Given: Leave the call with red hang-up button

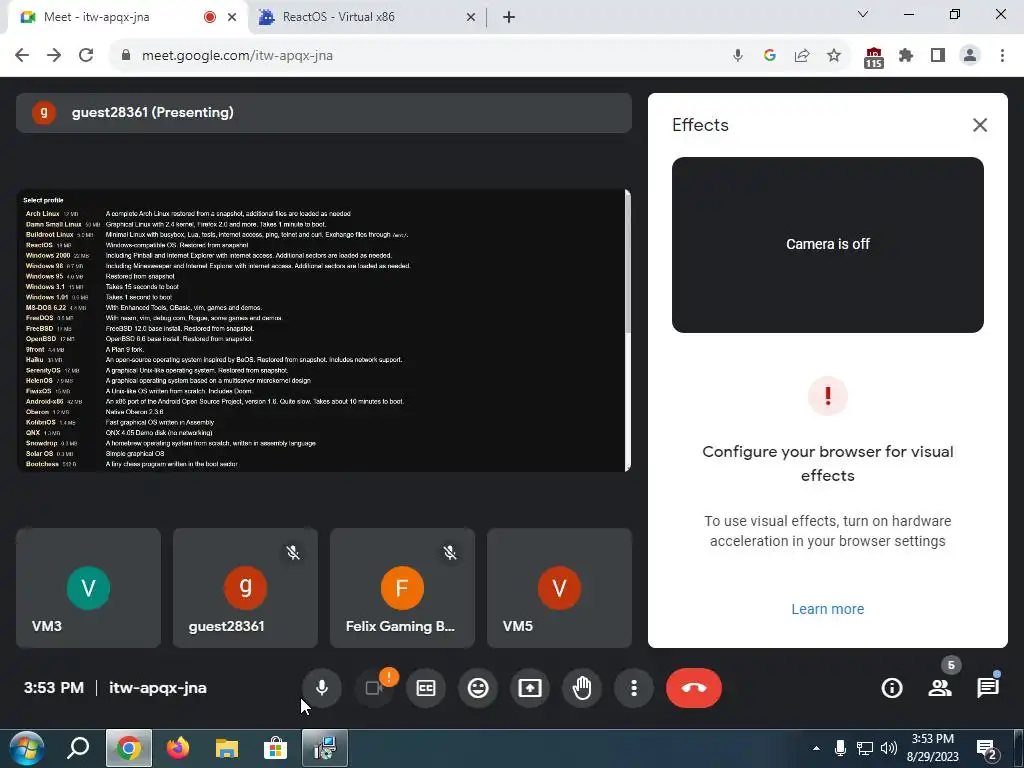Looking at the screenshot, I should click(694, 688).
